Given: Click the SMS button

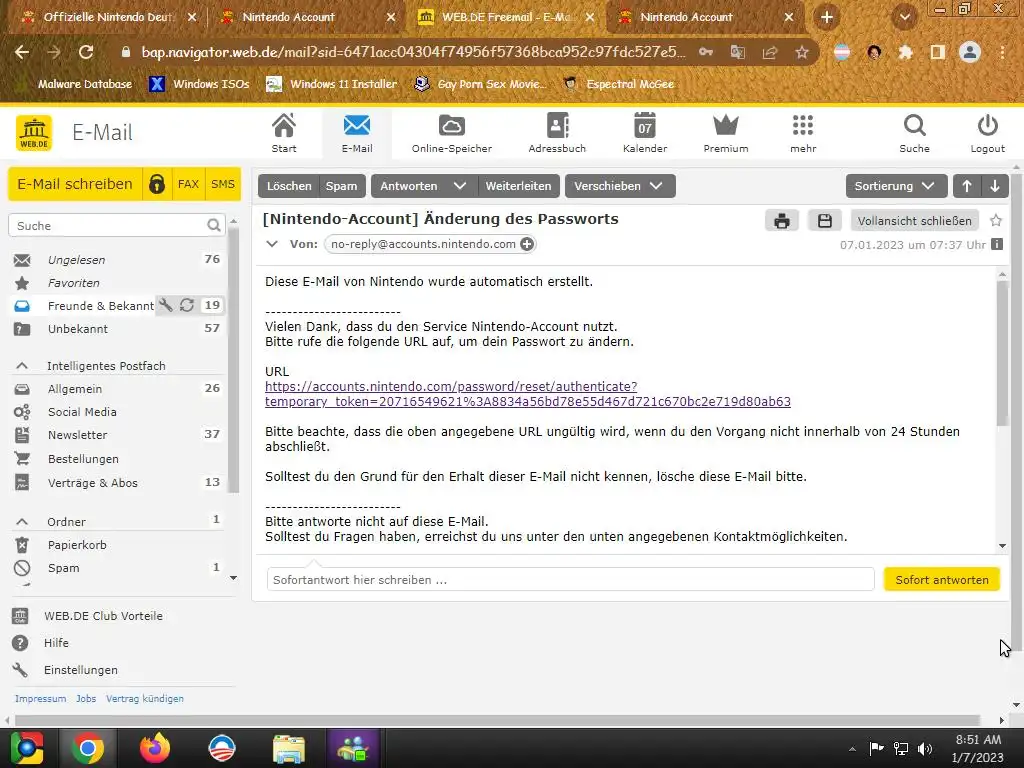Looking at the screenshot, I should coord(223,184).
